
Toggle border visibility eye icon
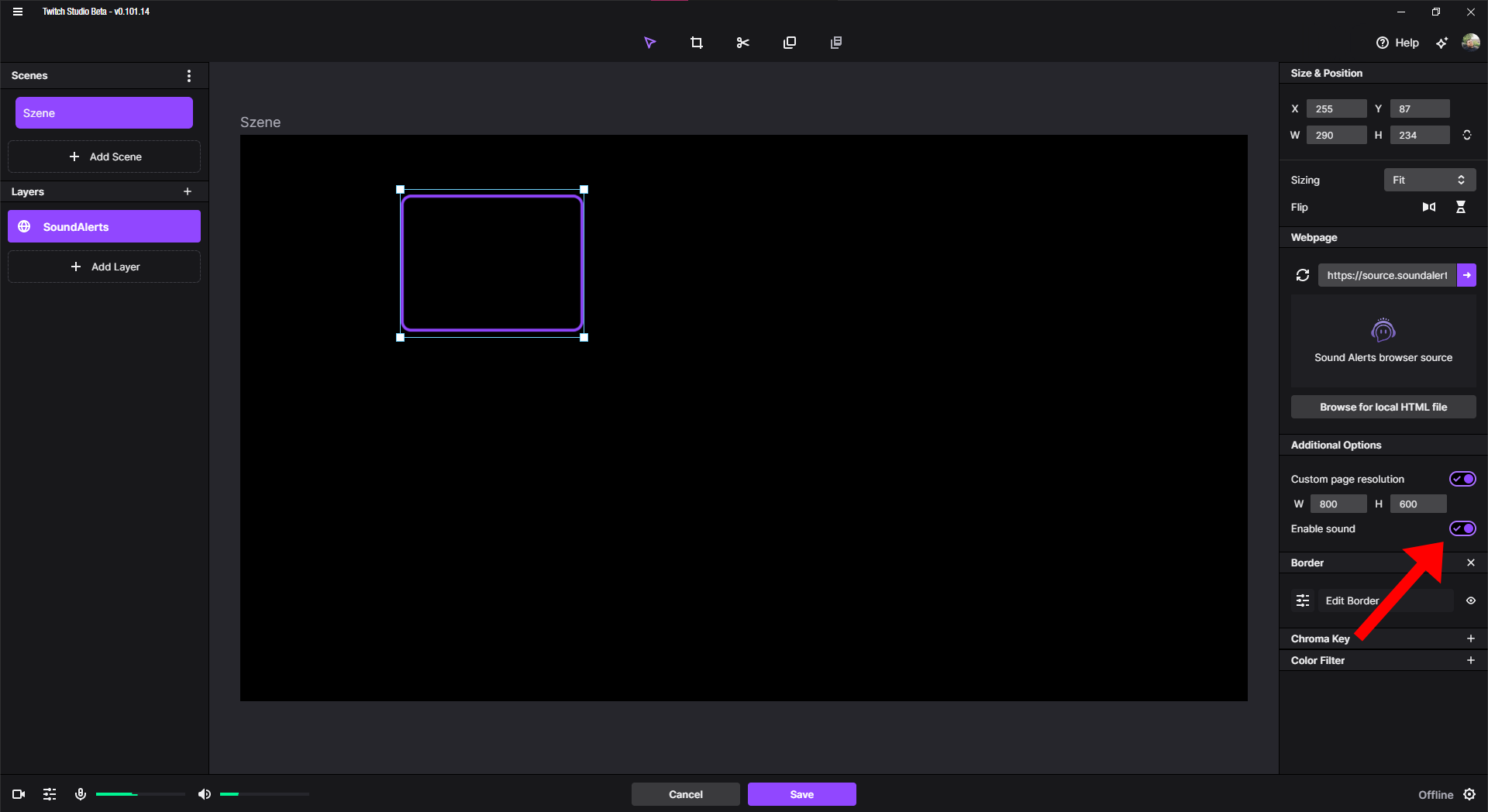pyautogui.click(x=1471, y=600)
